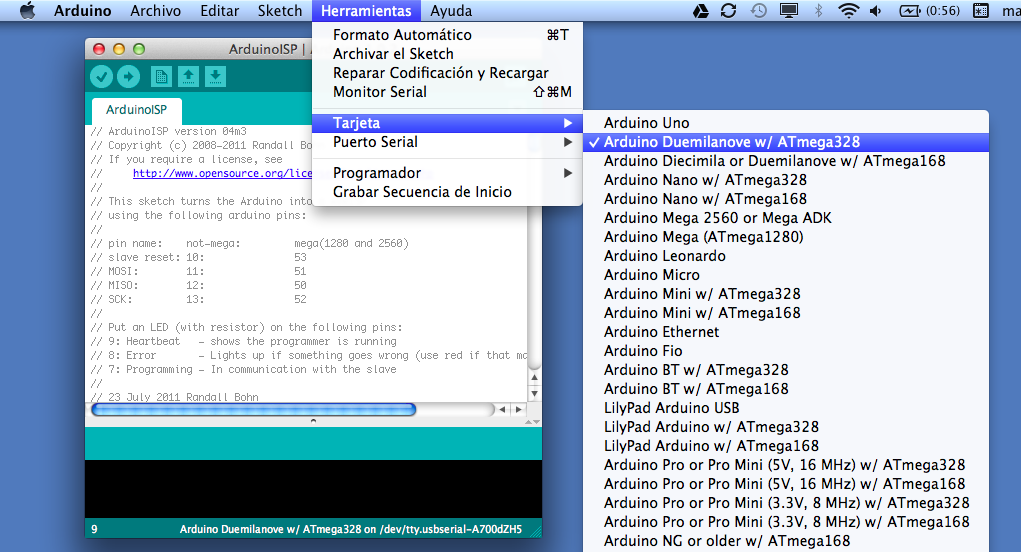Click the Bluetooth menu bar icon
The image size is (1021, 552).
(x=819, y=10)
